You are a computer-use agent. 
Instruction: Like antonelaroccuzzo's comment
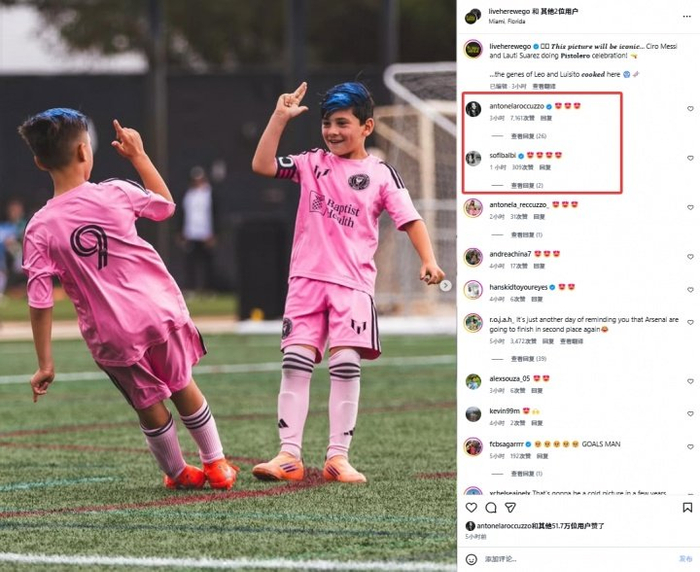[690, 109]
